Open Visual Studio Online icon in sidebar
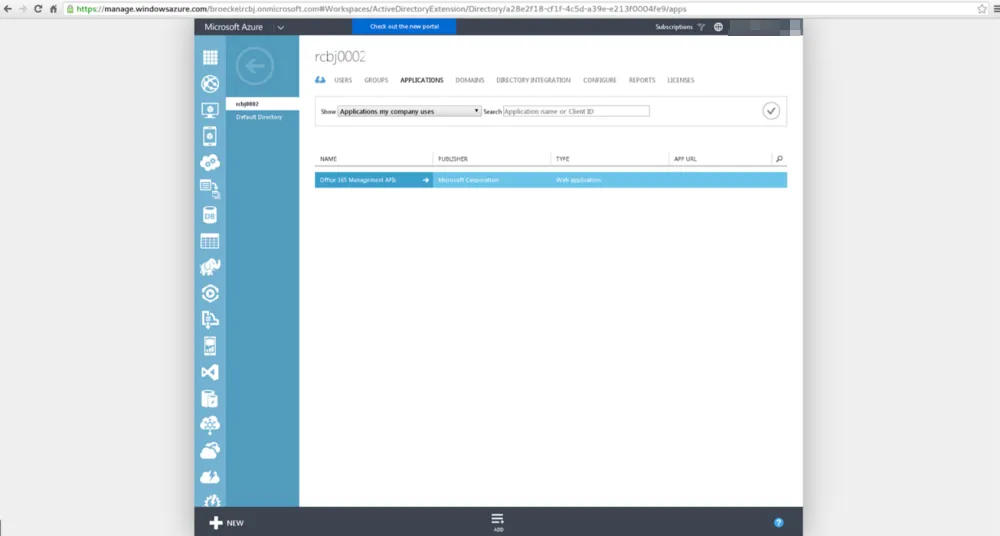1000x536 pixels. click(210, 372)
